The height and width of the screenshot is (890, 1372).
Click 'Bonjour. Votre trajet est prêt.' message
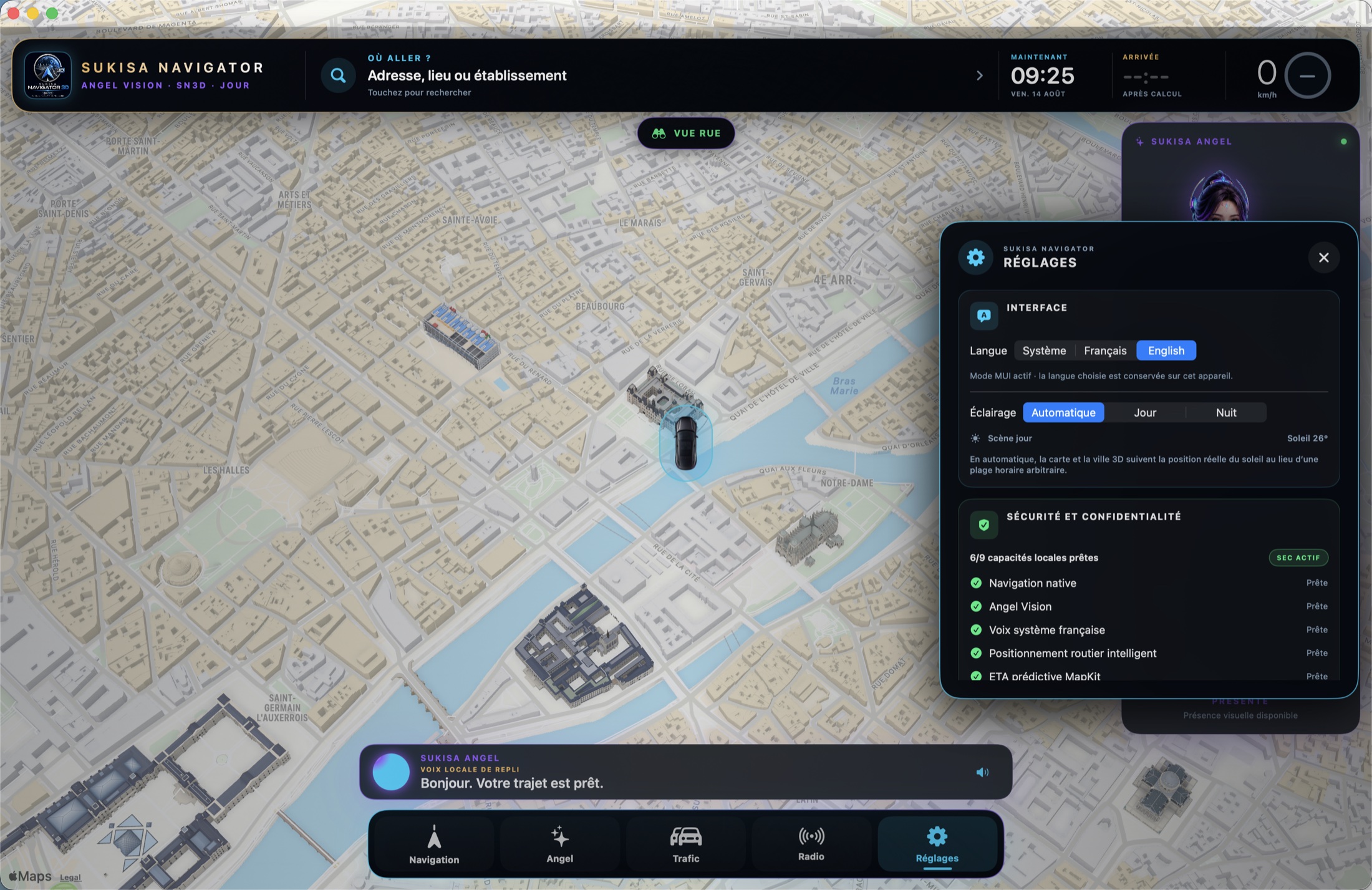click(x=511, y=783)
